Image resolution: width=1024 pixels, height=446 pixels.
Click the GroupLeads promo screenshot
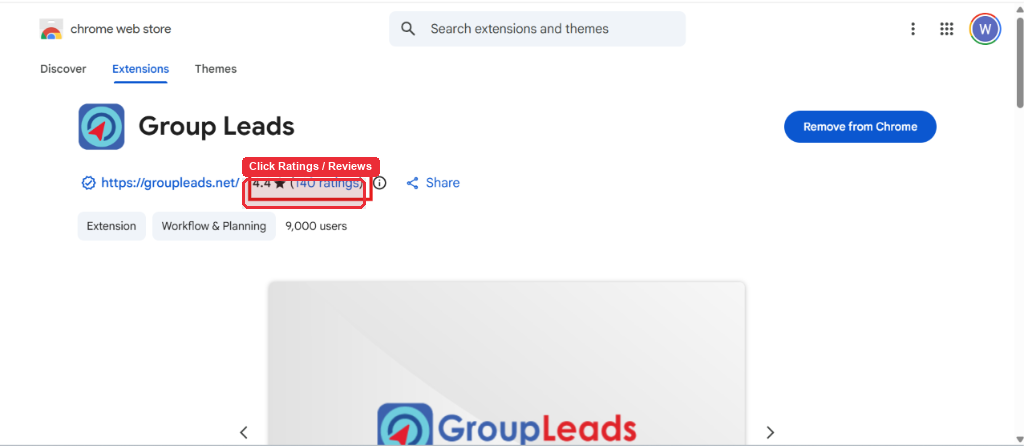tap(507, 364)
